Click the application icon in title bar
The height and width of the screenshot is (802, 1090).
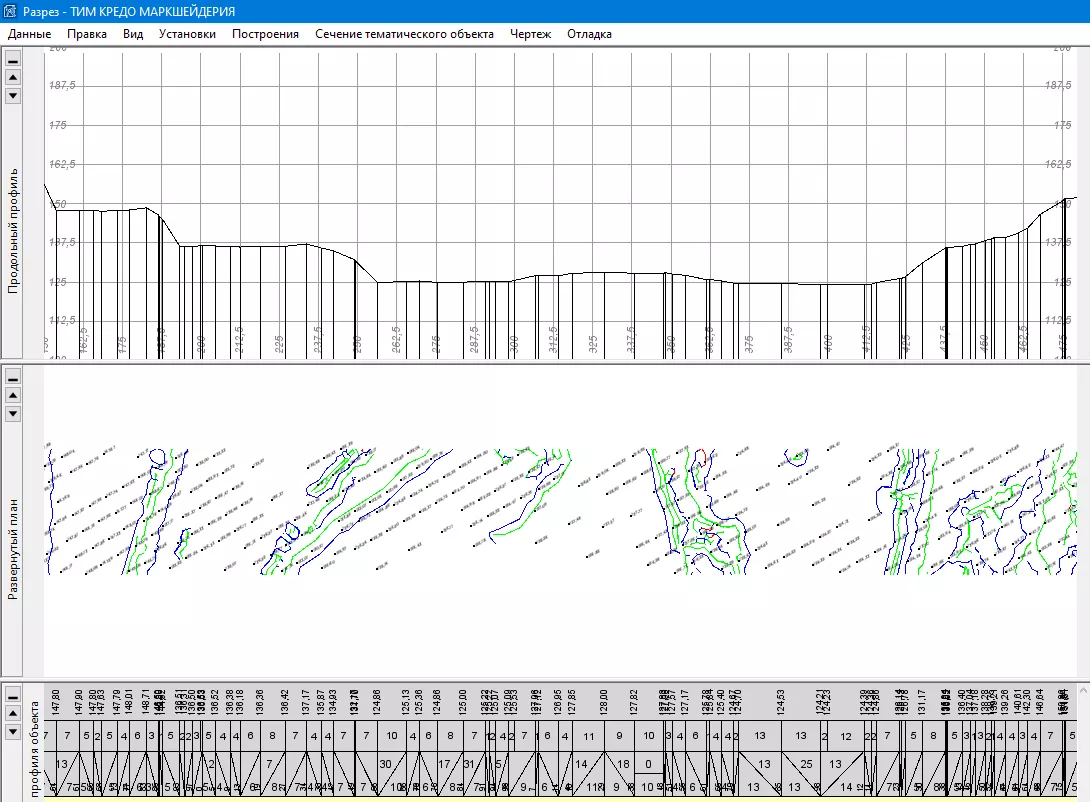(11, 11)
